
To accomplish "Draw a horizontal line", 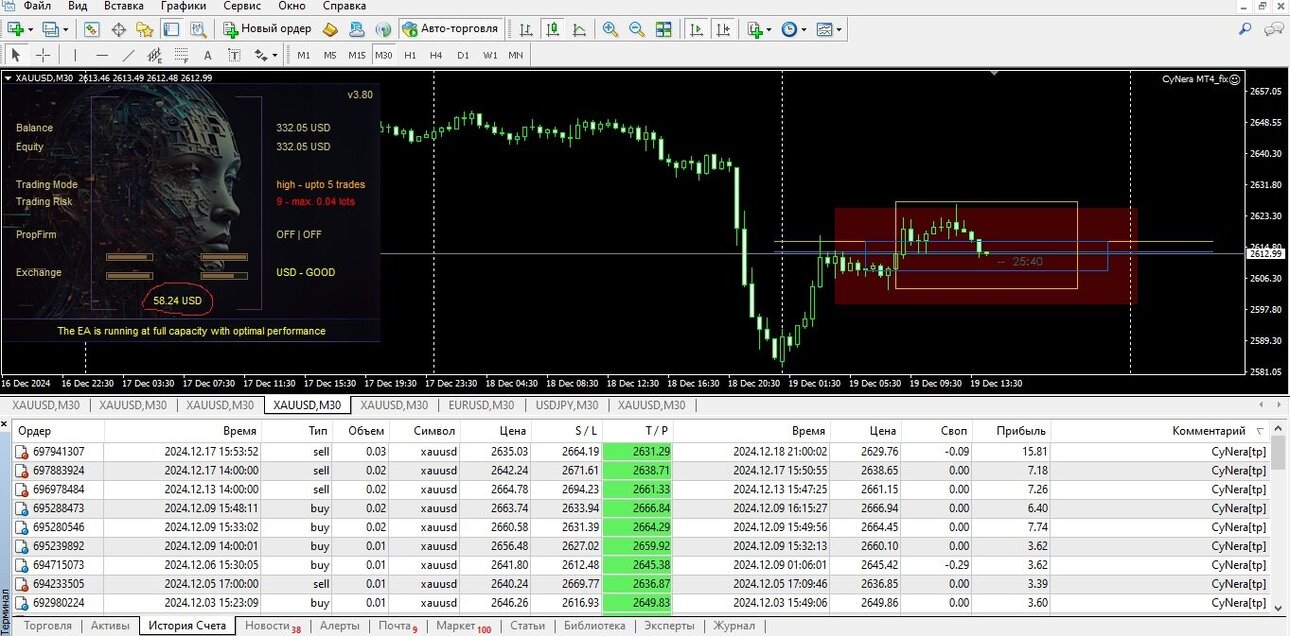I will pyautogui.click(x=102, y=55).
